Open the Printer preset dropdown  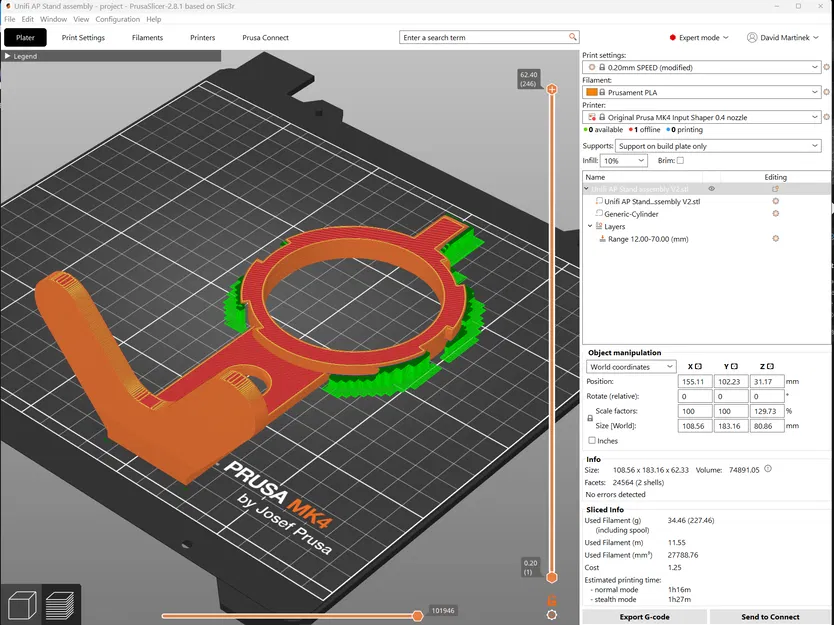tap(814, 117)
